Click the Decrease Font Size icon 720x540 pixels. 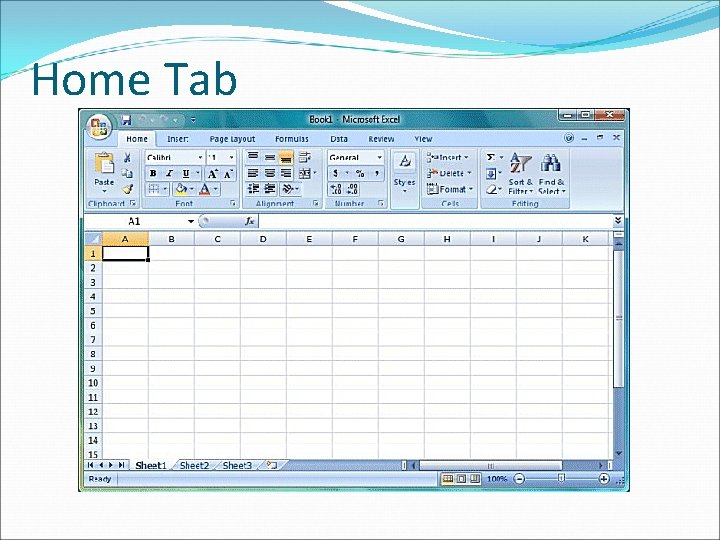point(229,174)
